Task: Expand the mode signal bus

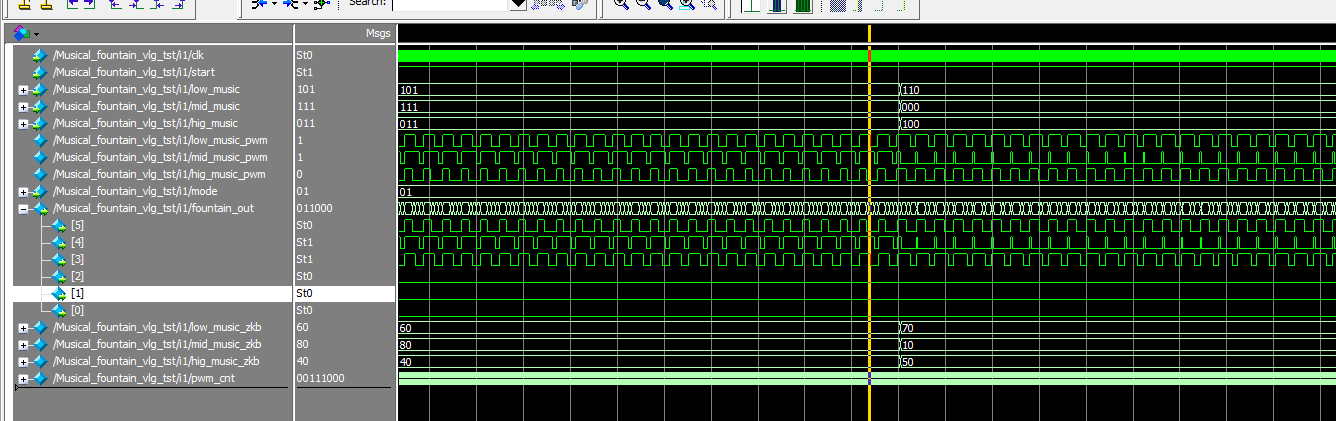Action: (x=23, y=192)
